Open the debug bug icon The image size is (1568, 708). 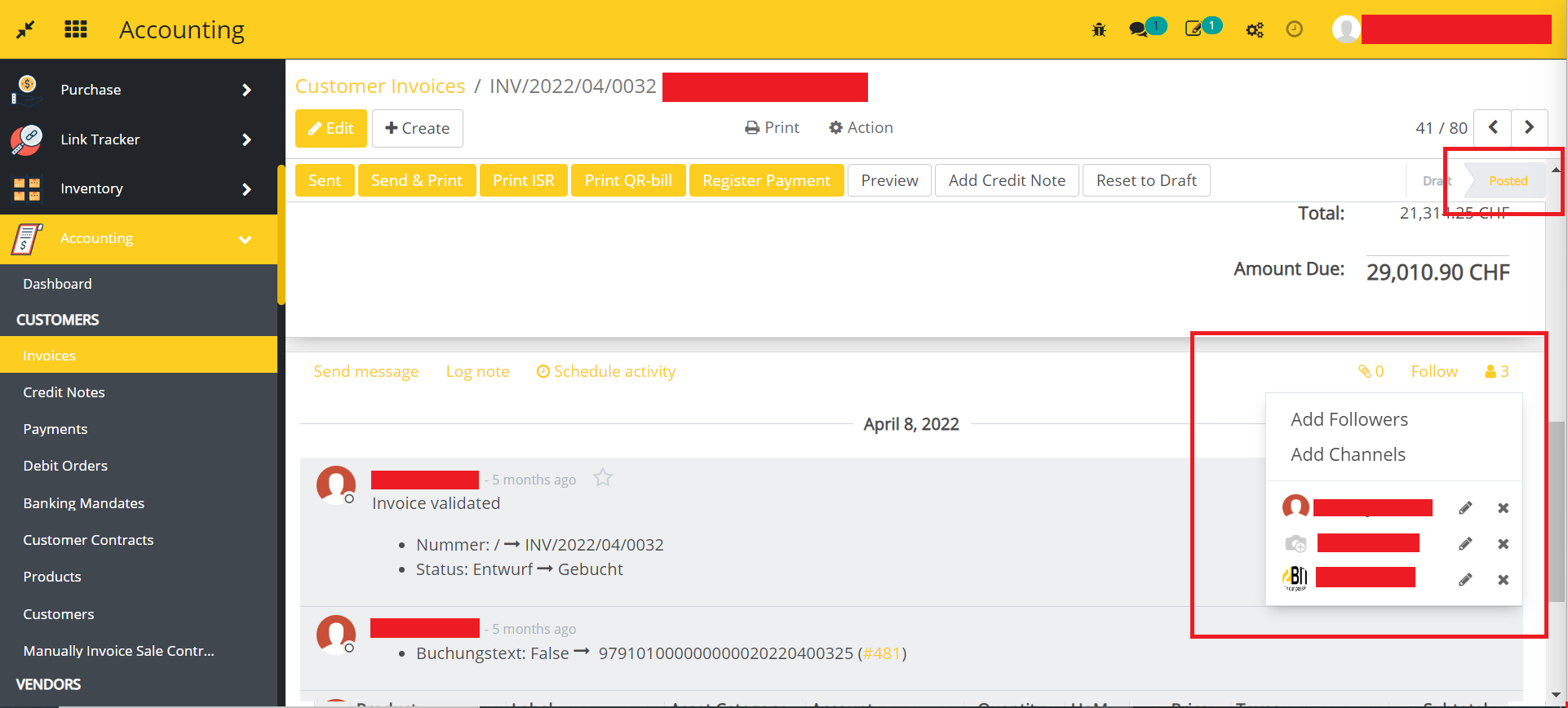(1099, 30)
